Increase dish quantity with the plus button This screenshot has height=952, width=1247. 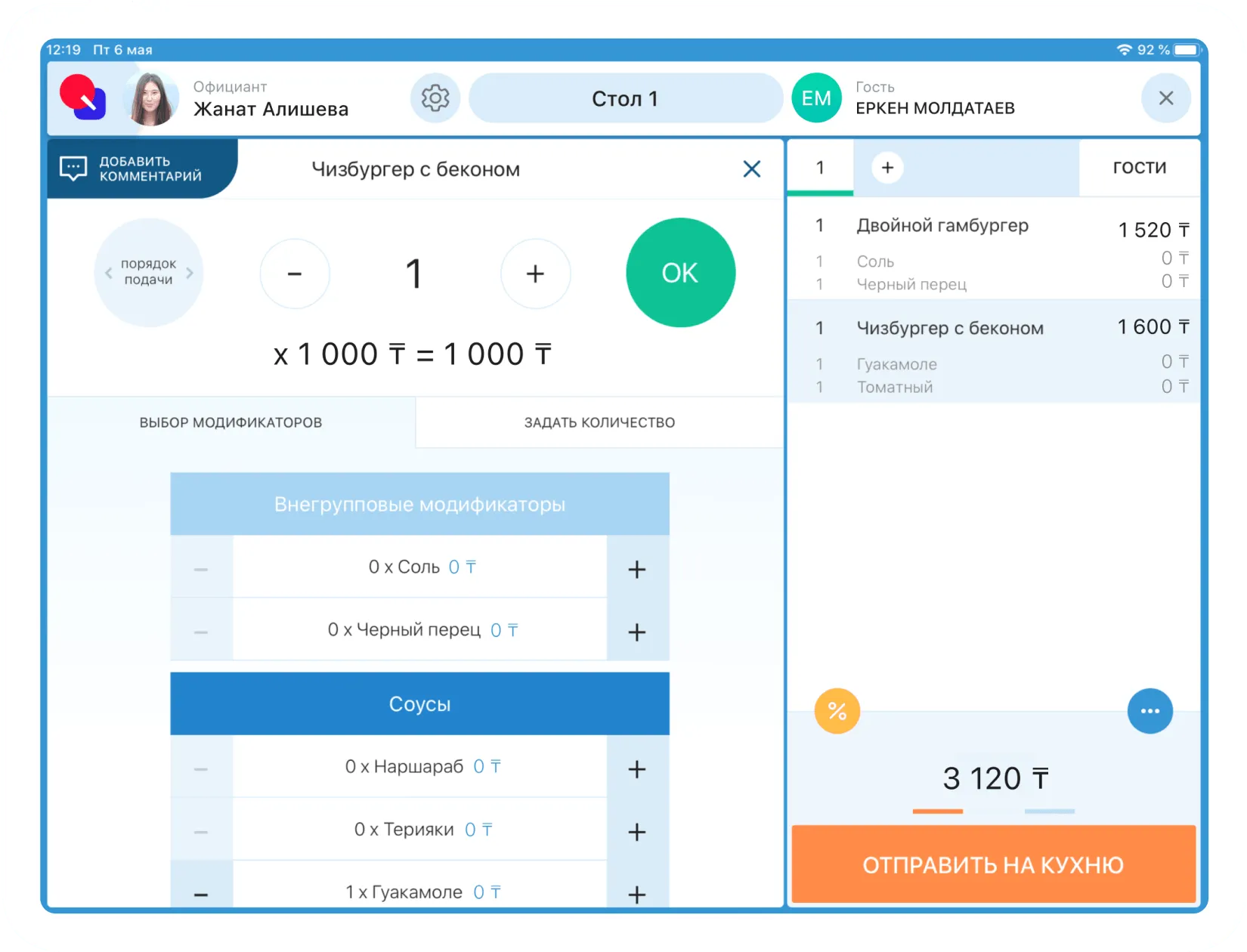pos(535,274)
